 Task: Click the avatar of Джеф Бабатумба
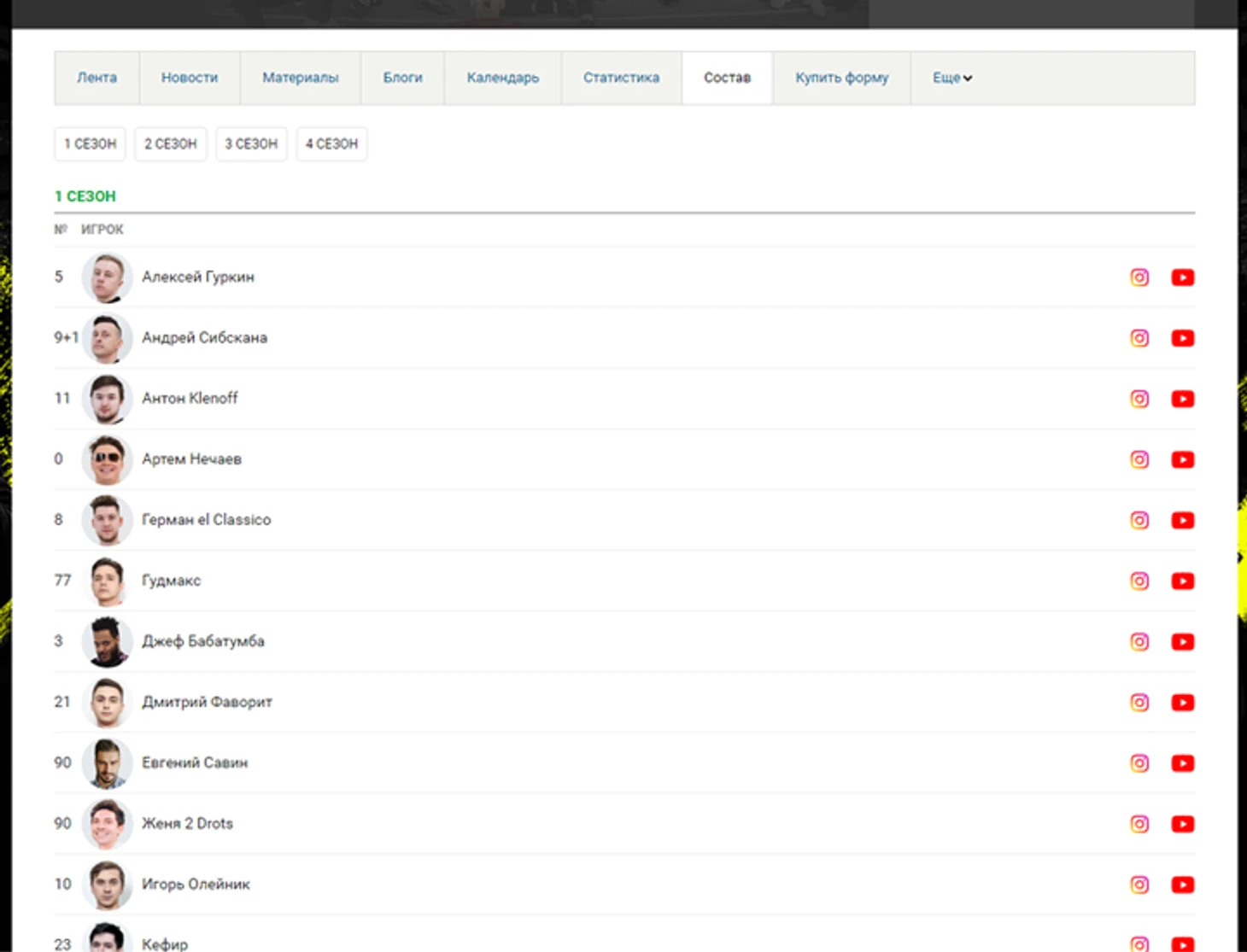(107, 642)
